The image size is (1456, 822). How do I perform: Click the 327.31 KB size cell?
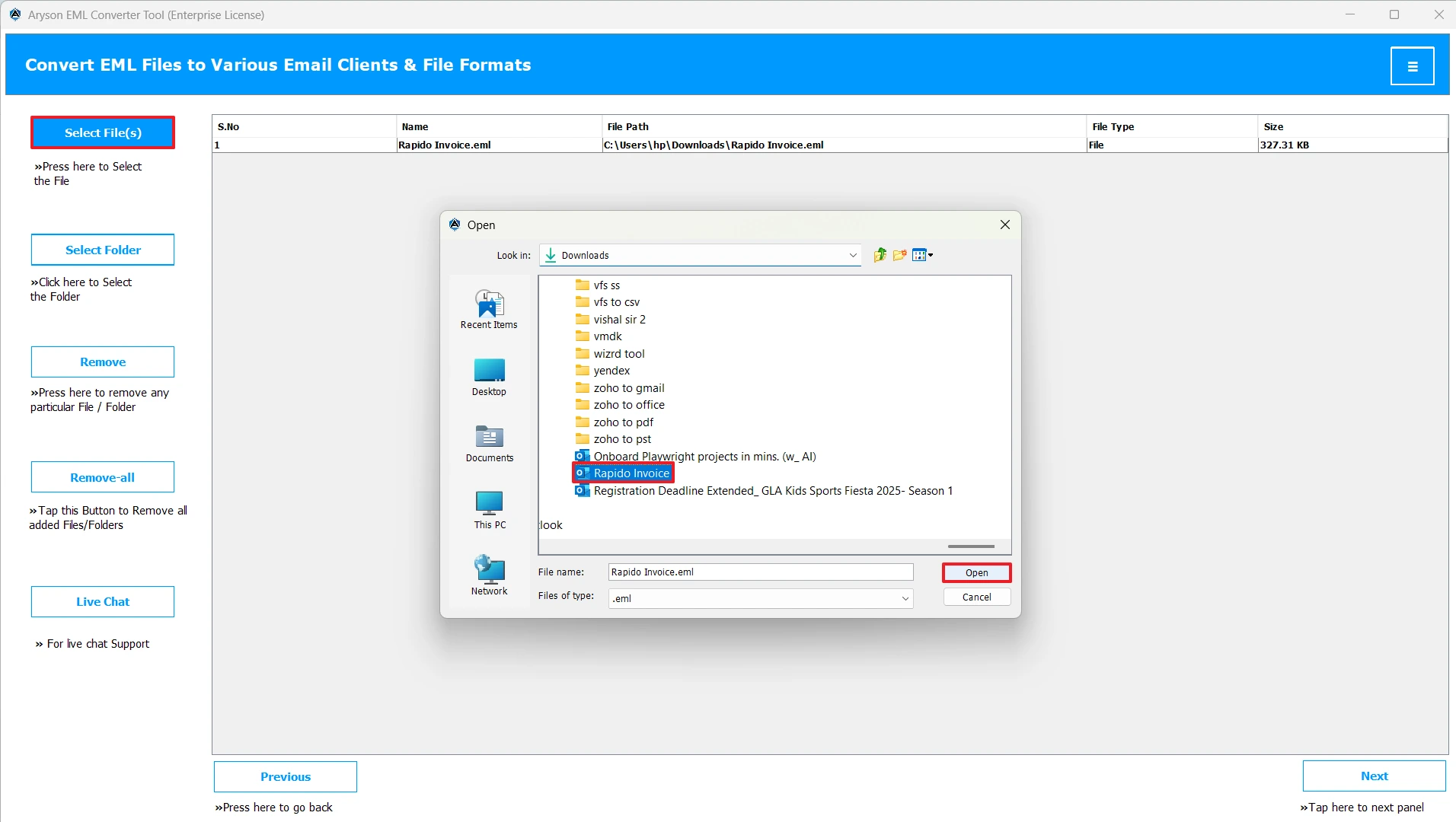(x=1352, y=145)
